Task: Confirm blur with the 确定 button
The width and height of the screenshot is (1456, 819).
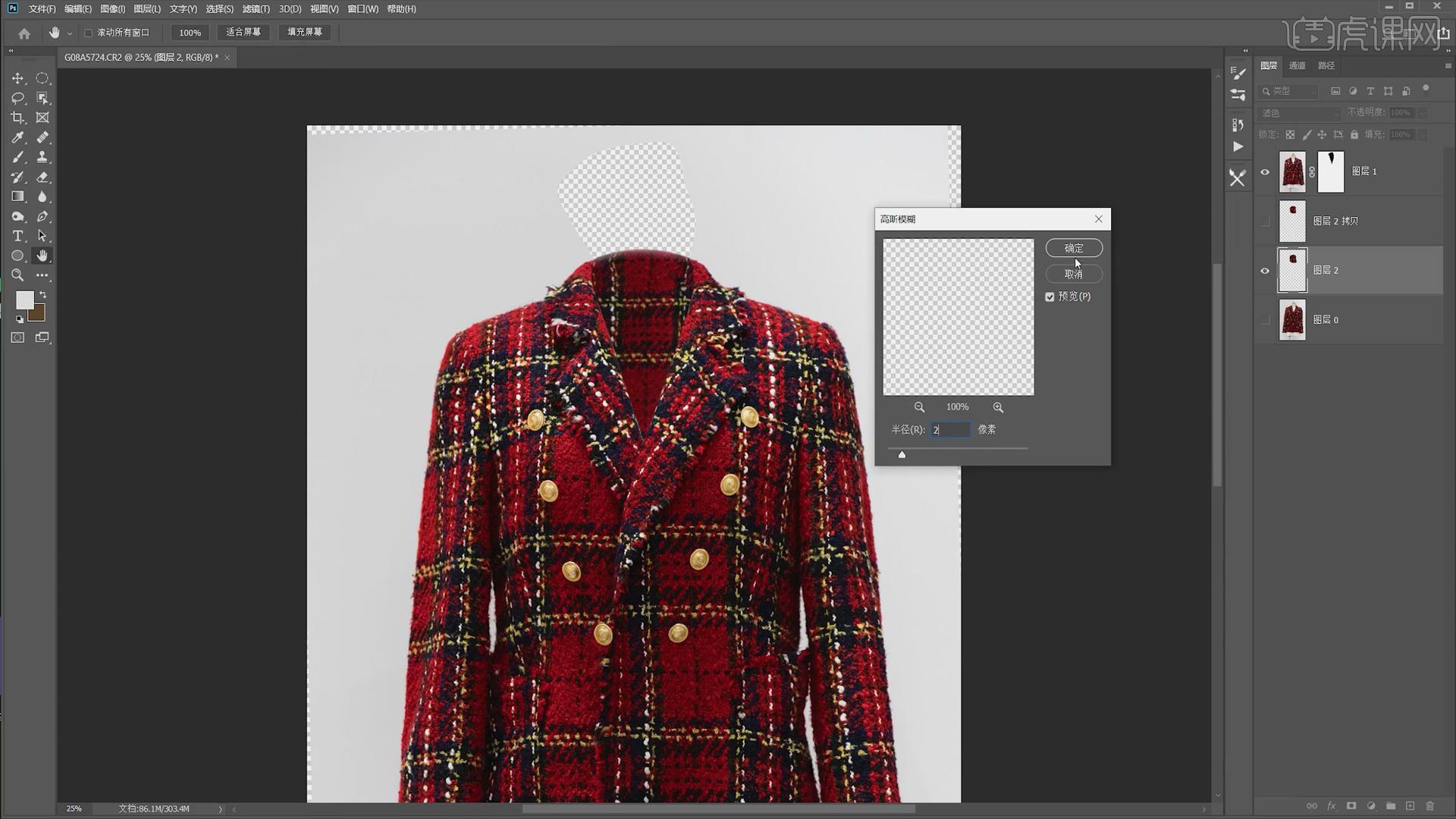Action: click(x=1073, y=248)
